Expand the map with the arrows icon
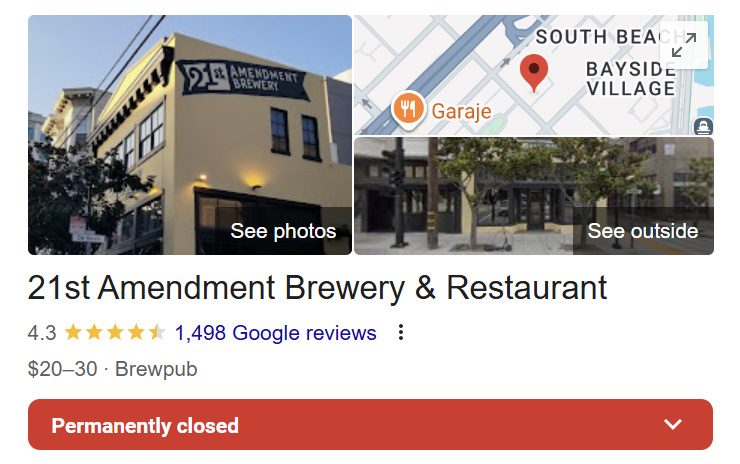This screenshot has width=740, height=464. coord(684,45)
